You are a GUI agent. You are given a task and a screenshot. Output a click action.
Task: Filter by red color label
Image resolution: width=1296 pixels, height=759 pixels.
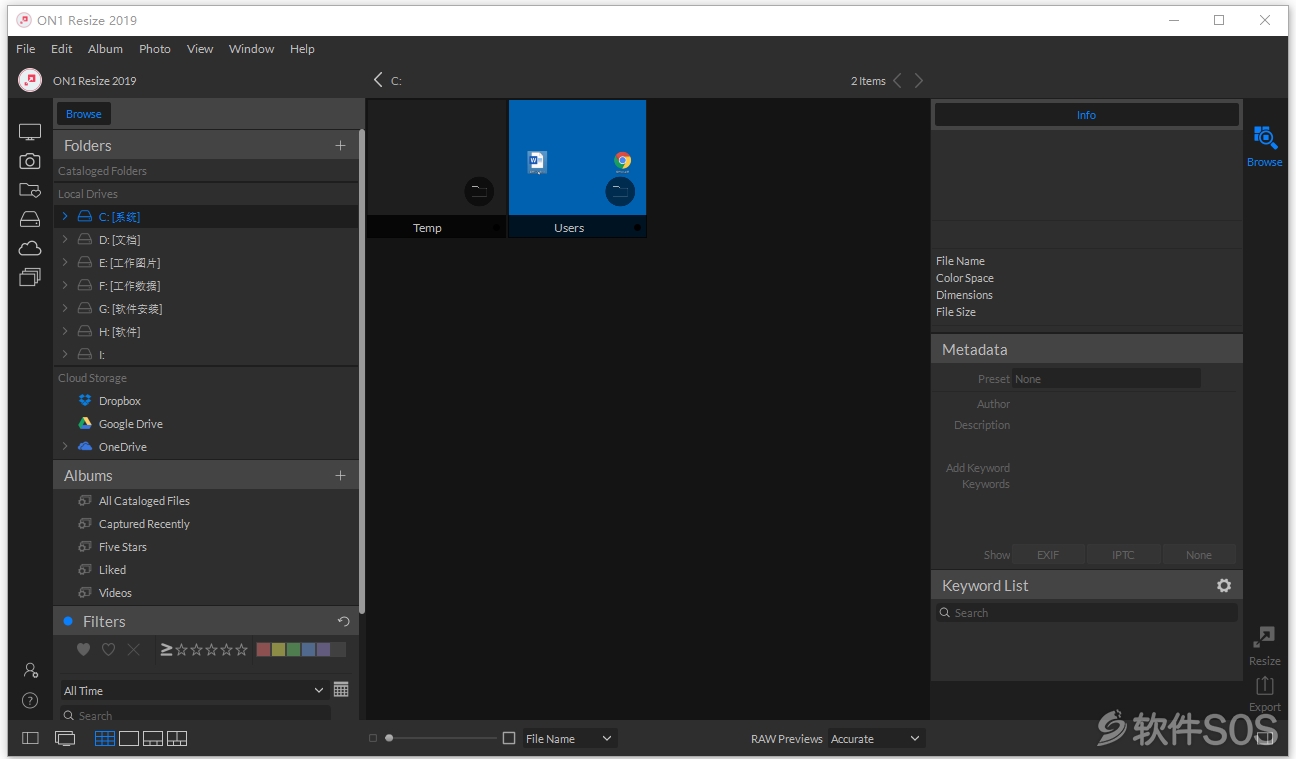[264, 650]
